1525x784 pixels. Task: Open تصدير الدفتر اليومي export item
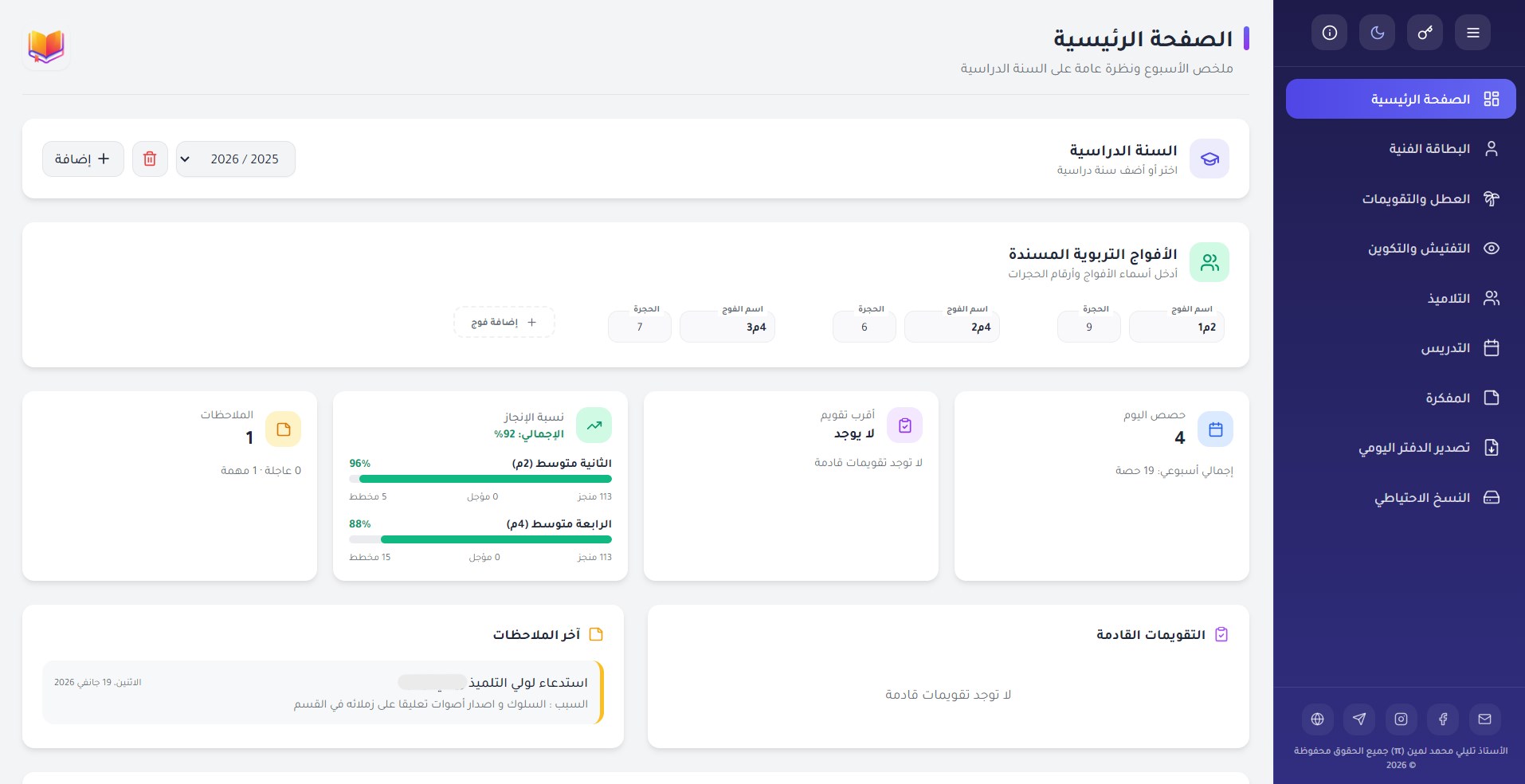click(1401, 448)
